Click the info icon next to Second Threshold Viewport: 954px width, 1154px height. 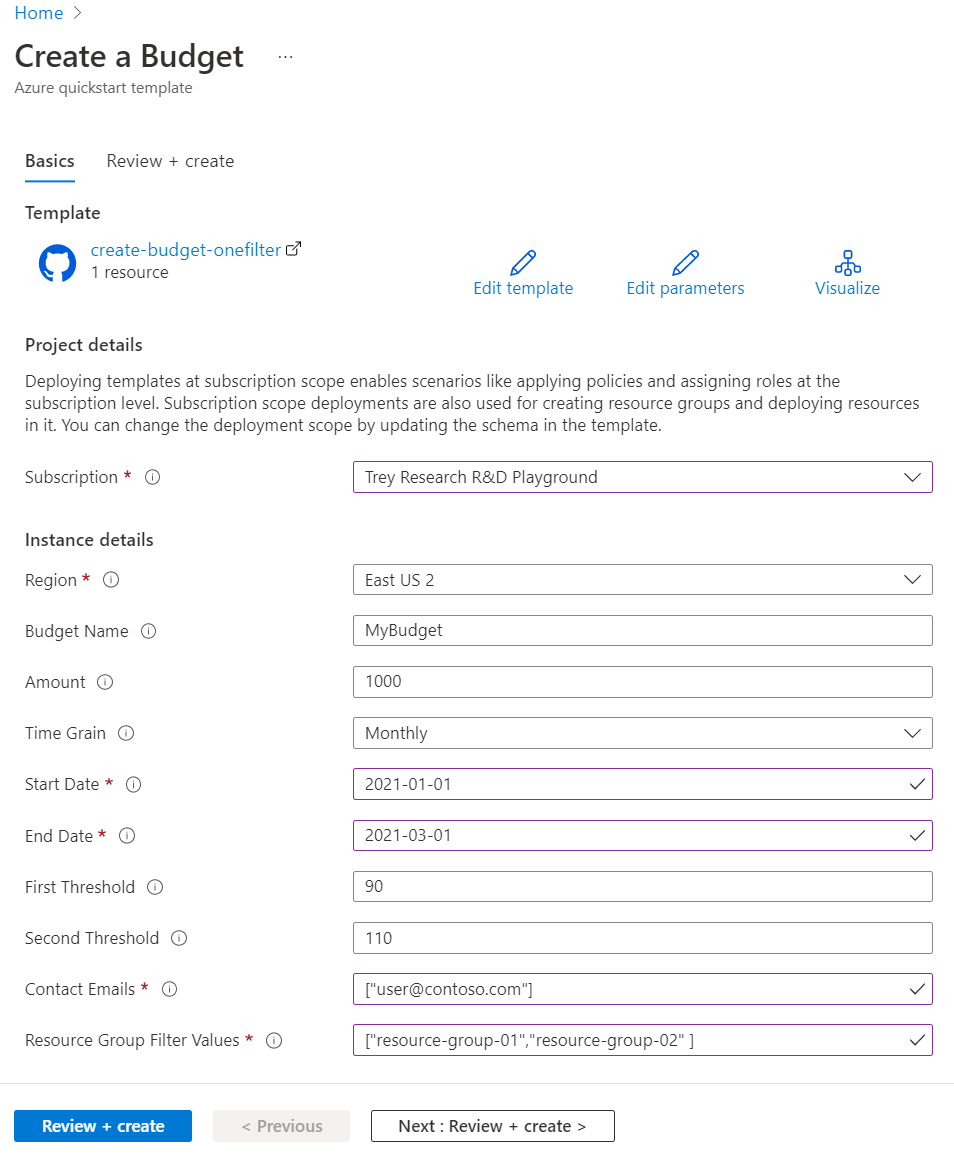click(x=179, y=939)
